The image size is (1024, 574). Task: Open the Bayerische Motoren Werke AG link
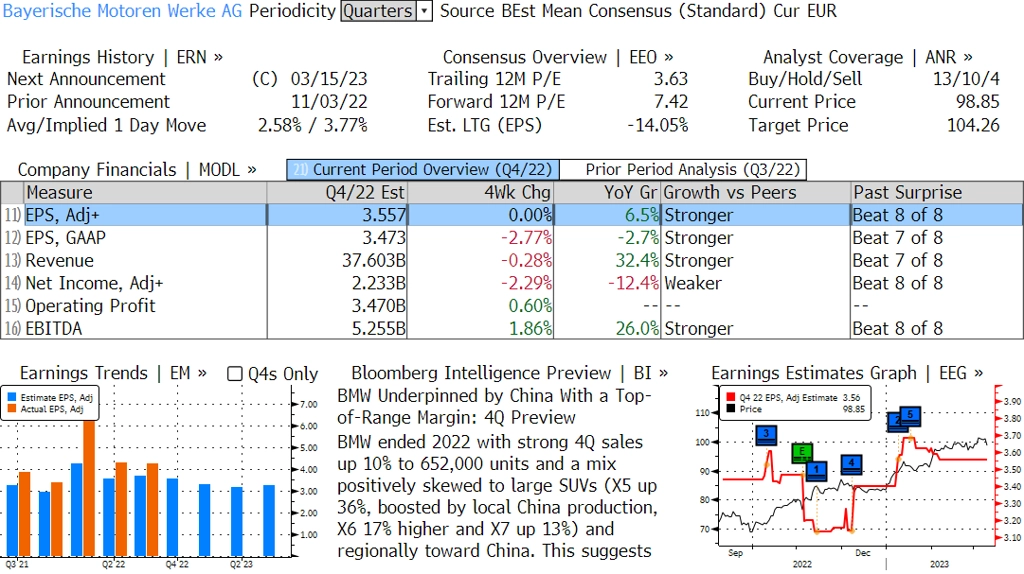[x=122, y=11]
